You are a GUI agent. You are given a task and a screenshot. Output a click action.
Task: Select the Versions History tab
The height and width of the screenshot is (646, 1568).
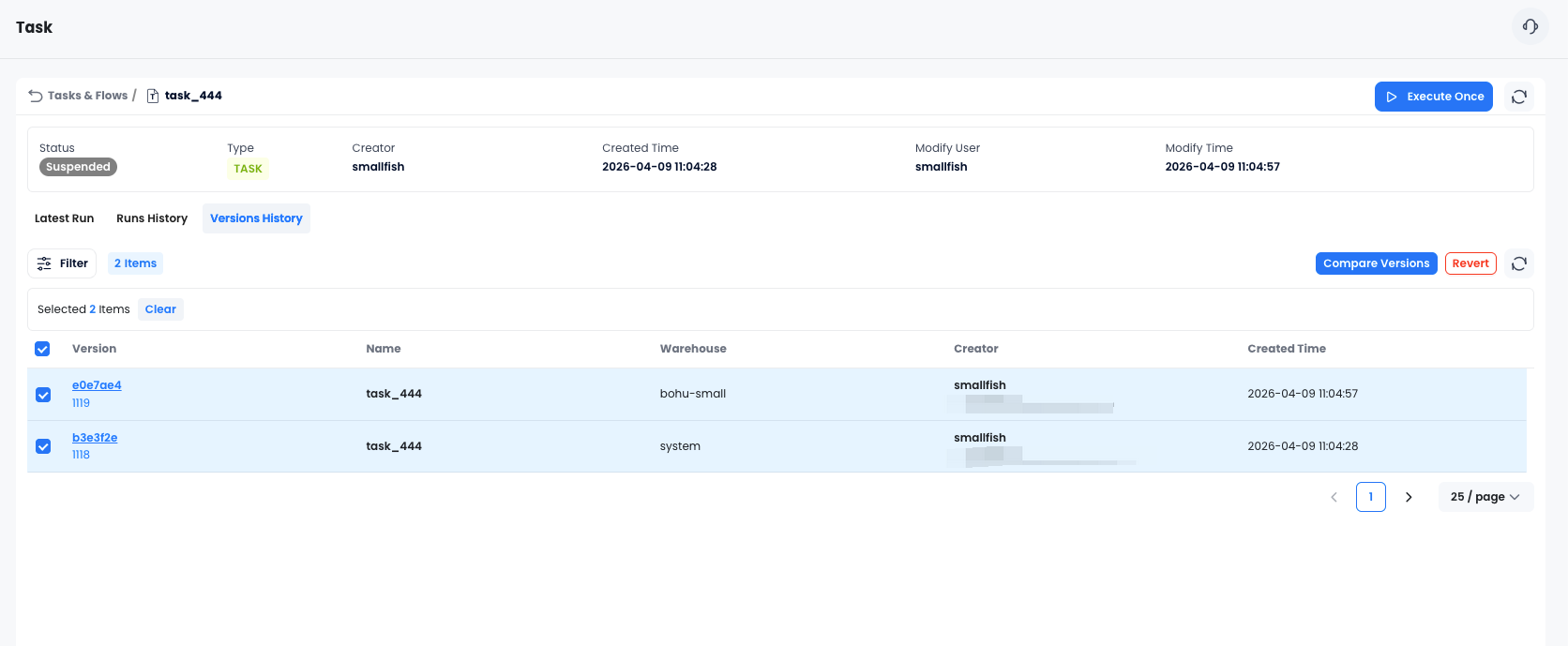click(256, 218)
